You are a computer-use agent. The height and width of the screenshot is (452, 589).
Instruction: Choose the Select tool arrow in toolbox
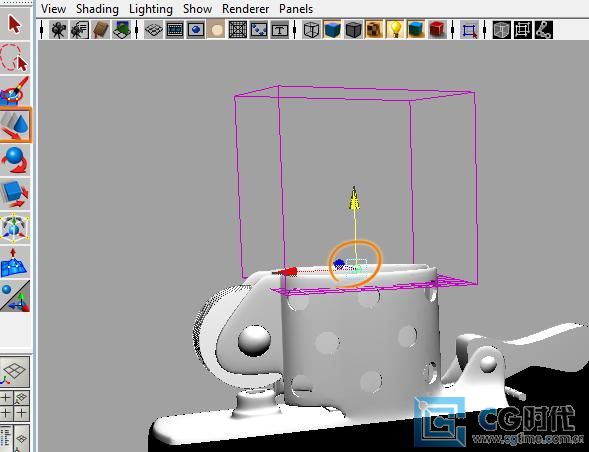click(15, 24)
